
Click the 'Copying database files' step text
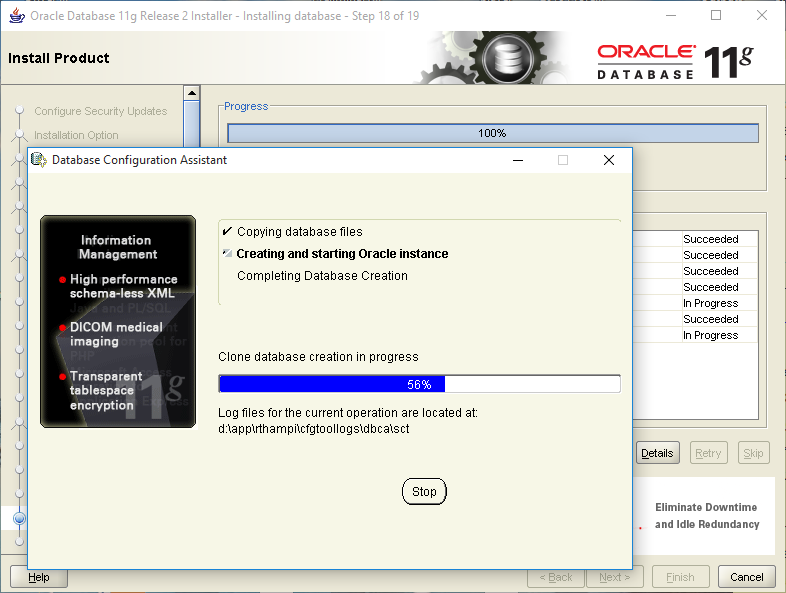tap(300, 232)
